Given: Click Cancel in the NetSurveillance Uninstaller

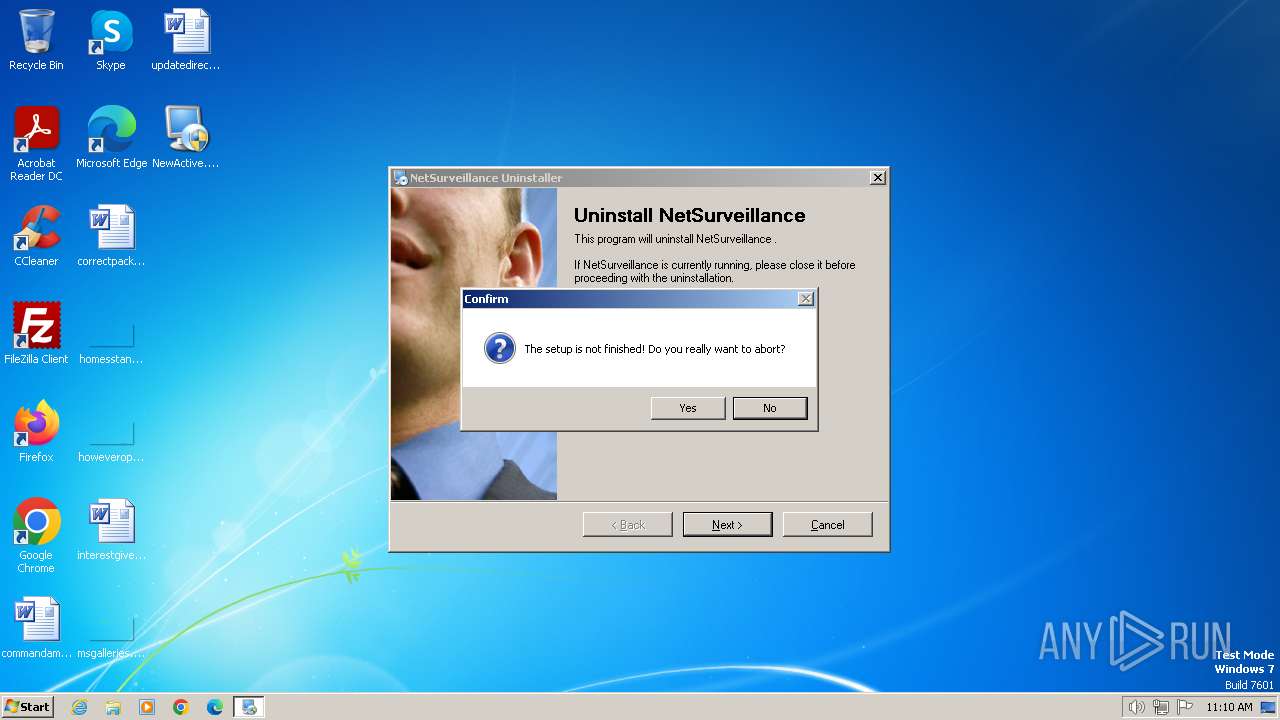Looking at the screenshot, I should coord(828,525).
